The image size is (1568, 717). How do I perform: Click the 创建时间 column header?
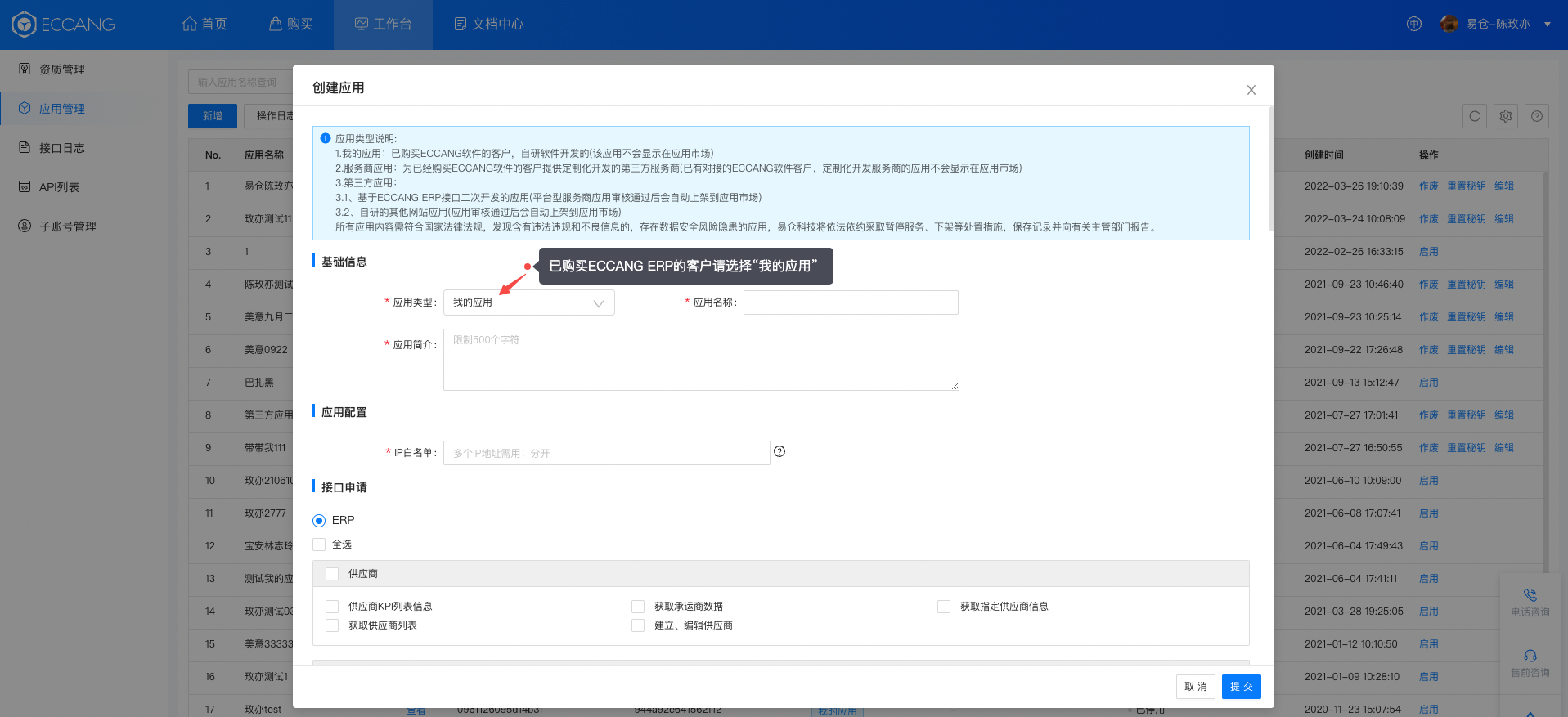(1324, 155)
